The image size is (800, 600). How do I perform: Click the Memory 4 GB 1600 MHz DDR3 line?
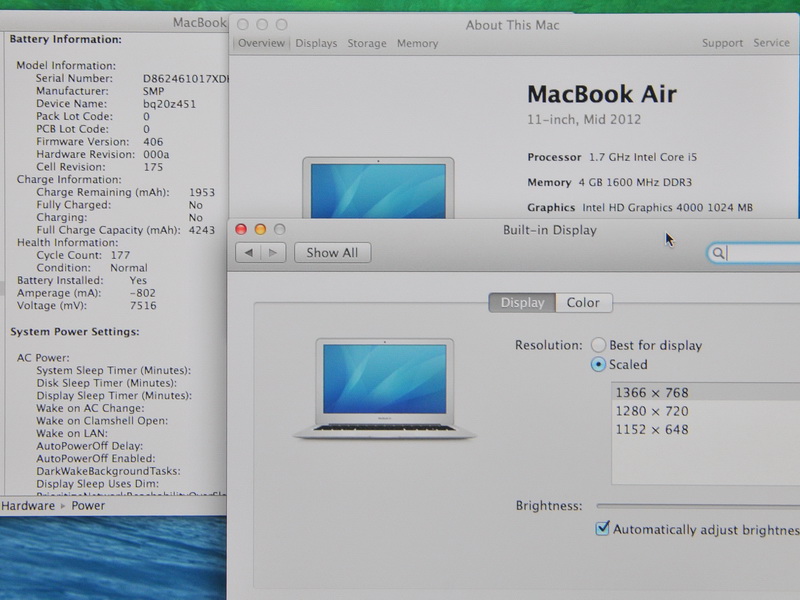pyautogui.click(x=610, y=182)
